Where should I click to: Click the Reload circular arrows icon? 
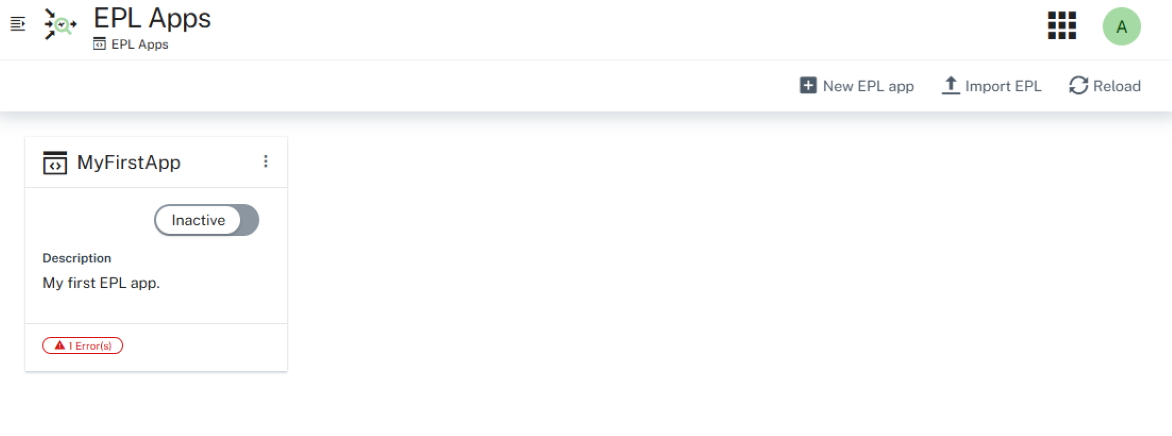(x=1078, y=86)
